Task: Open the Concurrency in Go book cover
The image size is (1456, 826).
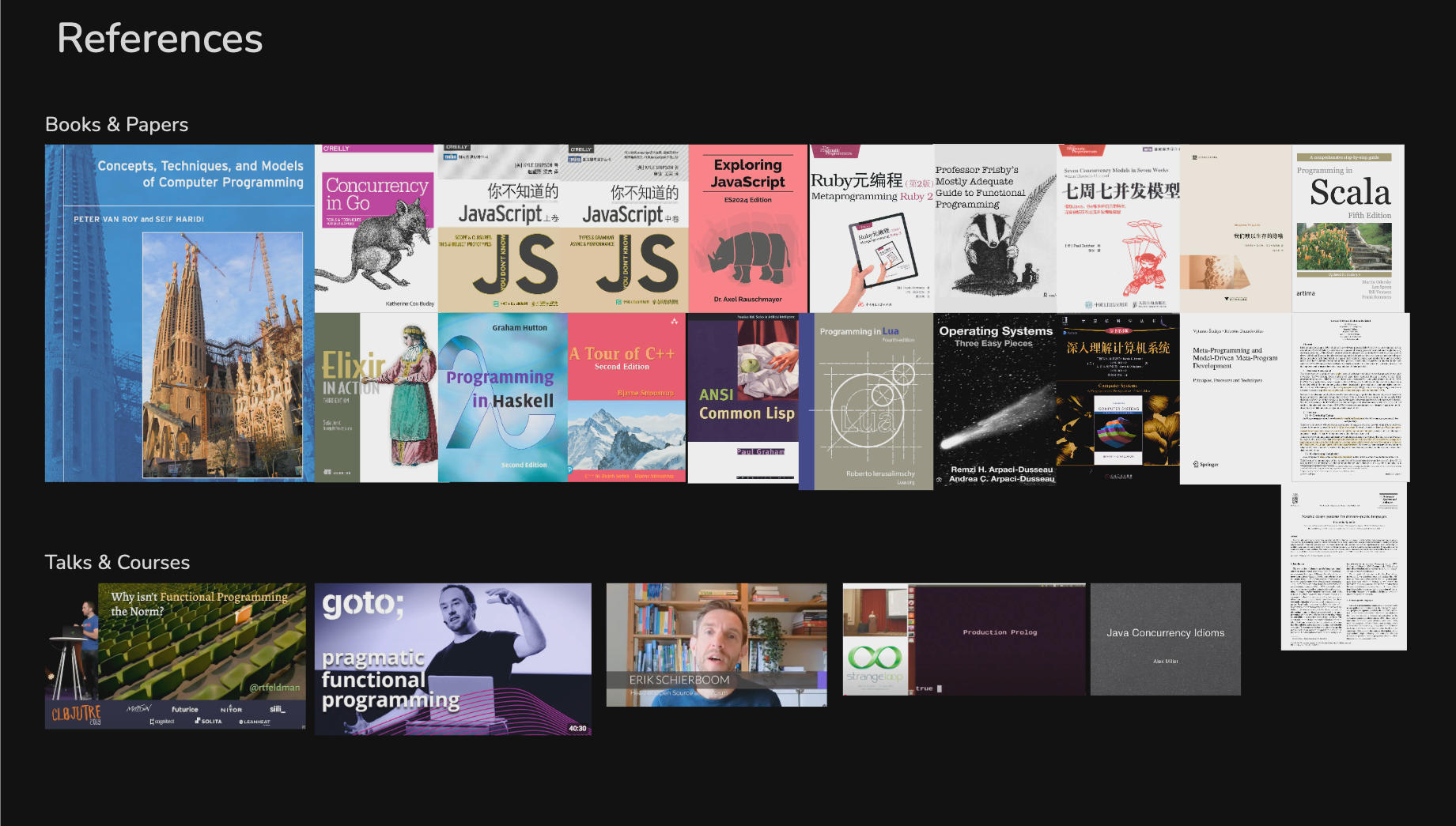Action: [376, 228]
